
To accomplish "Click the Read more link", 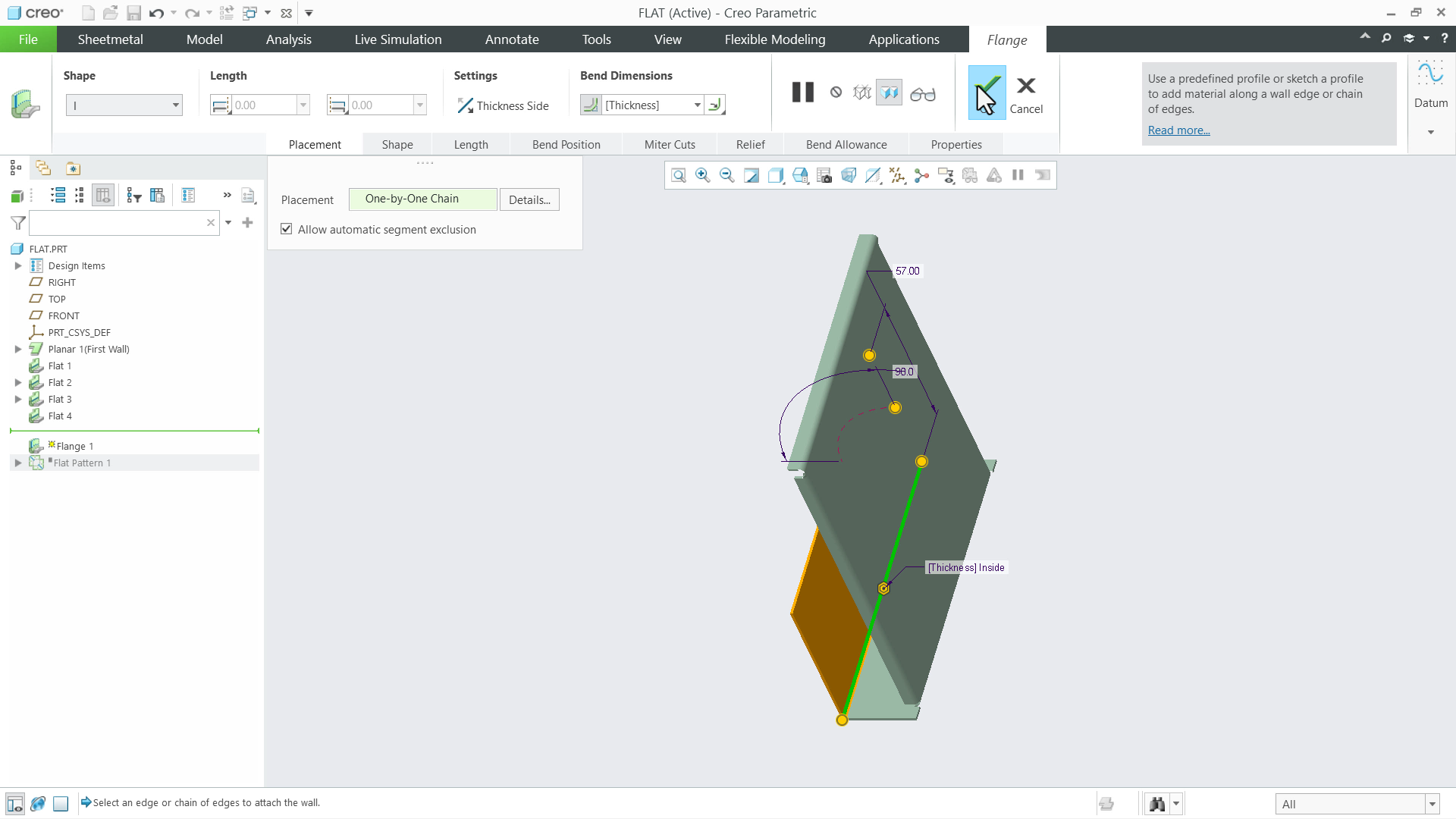I will point(1178,130).
